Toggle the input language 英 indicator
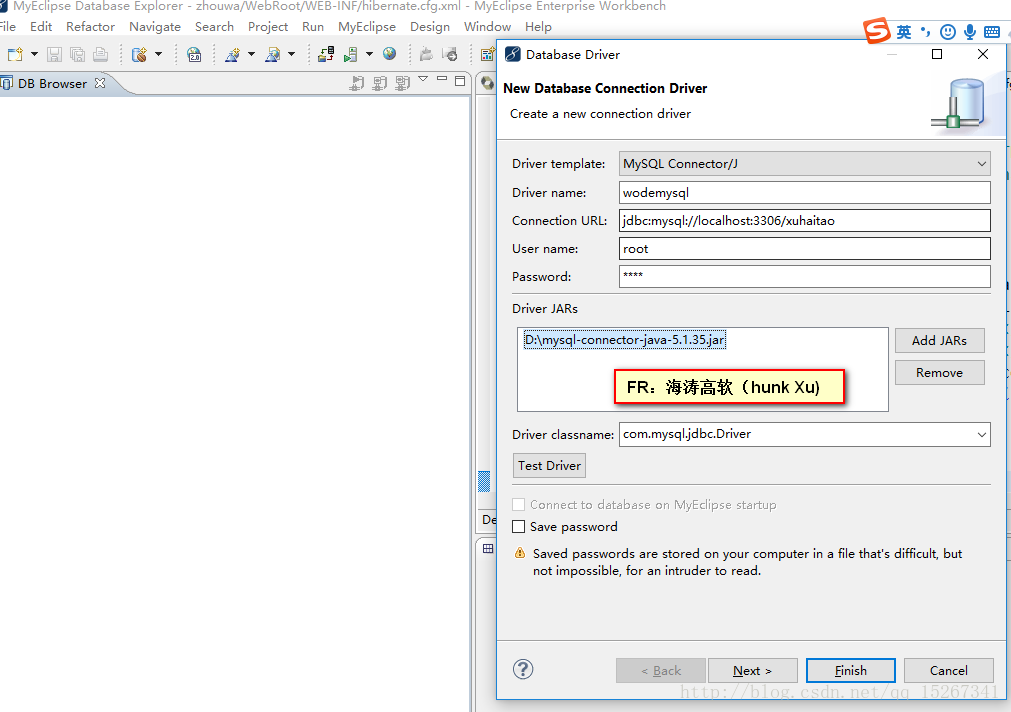The image size is (1011, 712). pyautogui.click(x=904, y=32)
